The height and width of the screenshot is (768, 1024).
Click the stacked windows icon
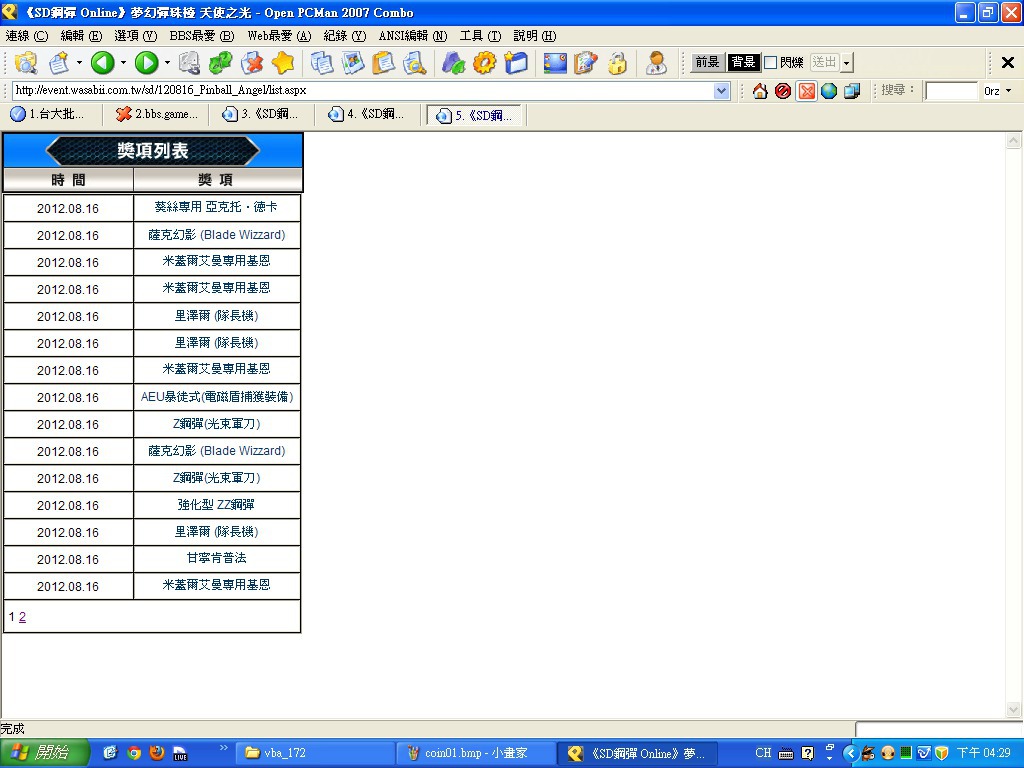[x=852, y=91]
